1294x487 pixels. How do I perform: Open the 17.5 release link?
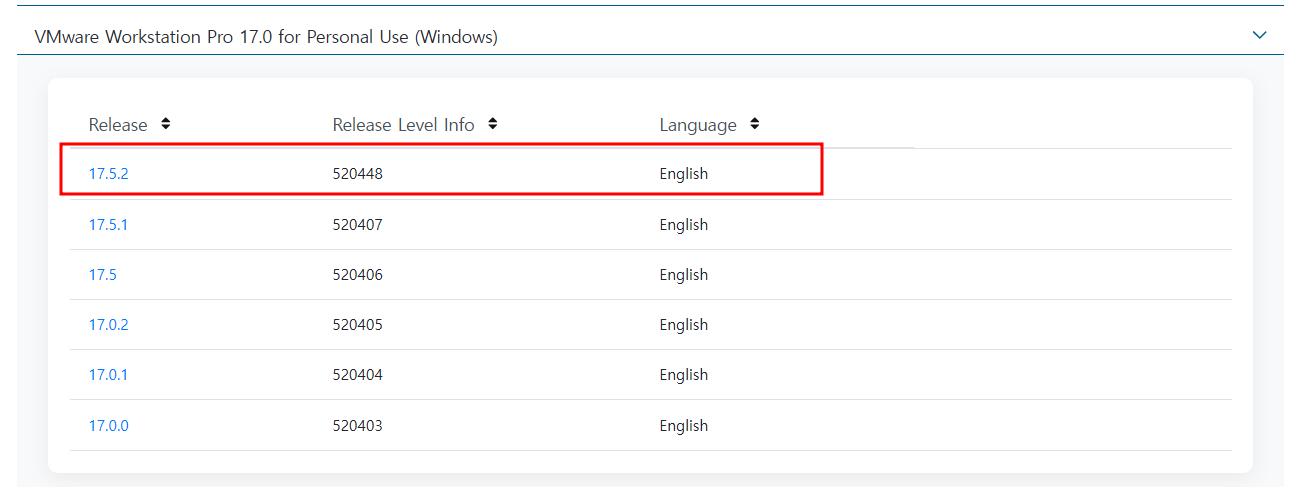coord(102,275)
